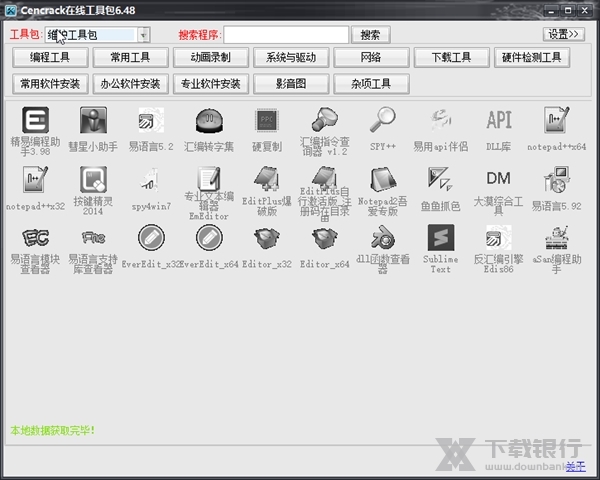Open 易语言5.92 icon

pyautogui.click(x=556, y=179)
